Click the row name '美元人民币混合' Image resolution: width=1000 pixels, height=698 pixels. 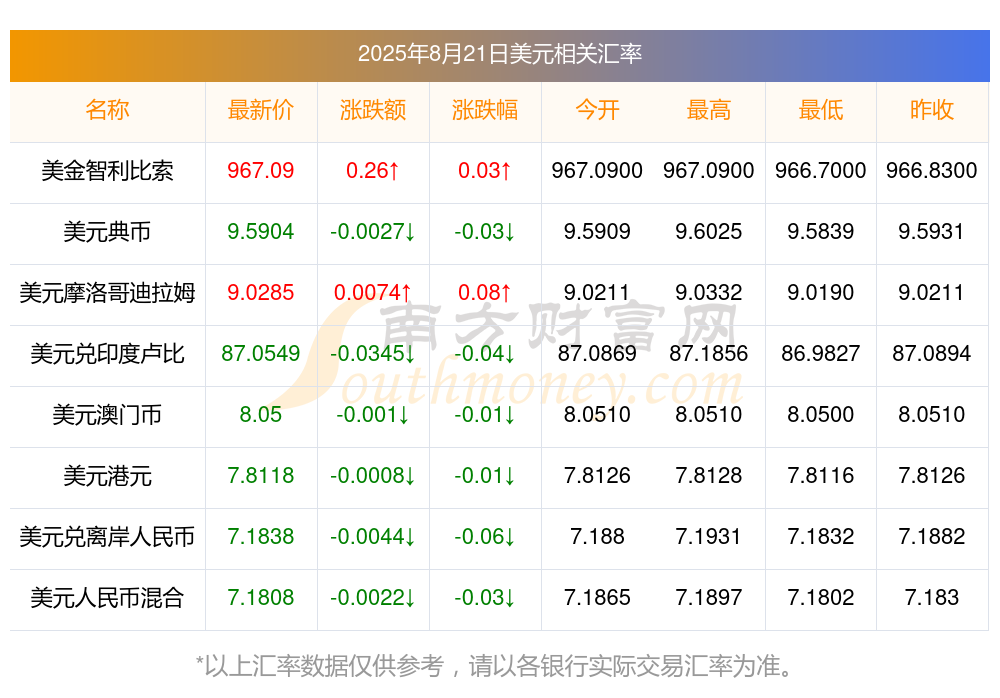click(x=107, y=598)
